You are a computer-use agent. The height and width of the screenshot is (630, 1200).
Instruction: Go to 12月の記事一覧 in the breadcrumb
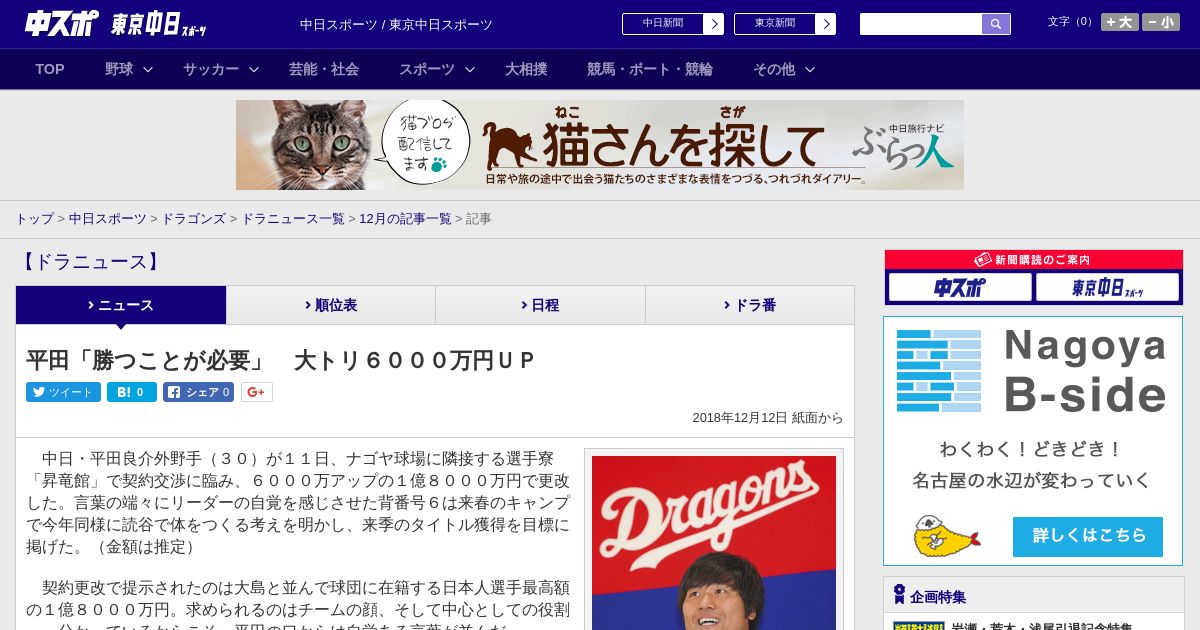click(405, 218)
